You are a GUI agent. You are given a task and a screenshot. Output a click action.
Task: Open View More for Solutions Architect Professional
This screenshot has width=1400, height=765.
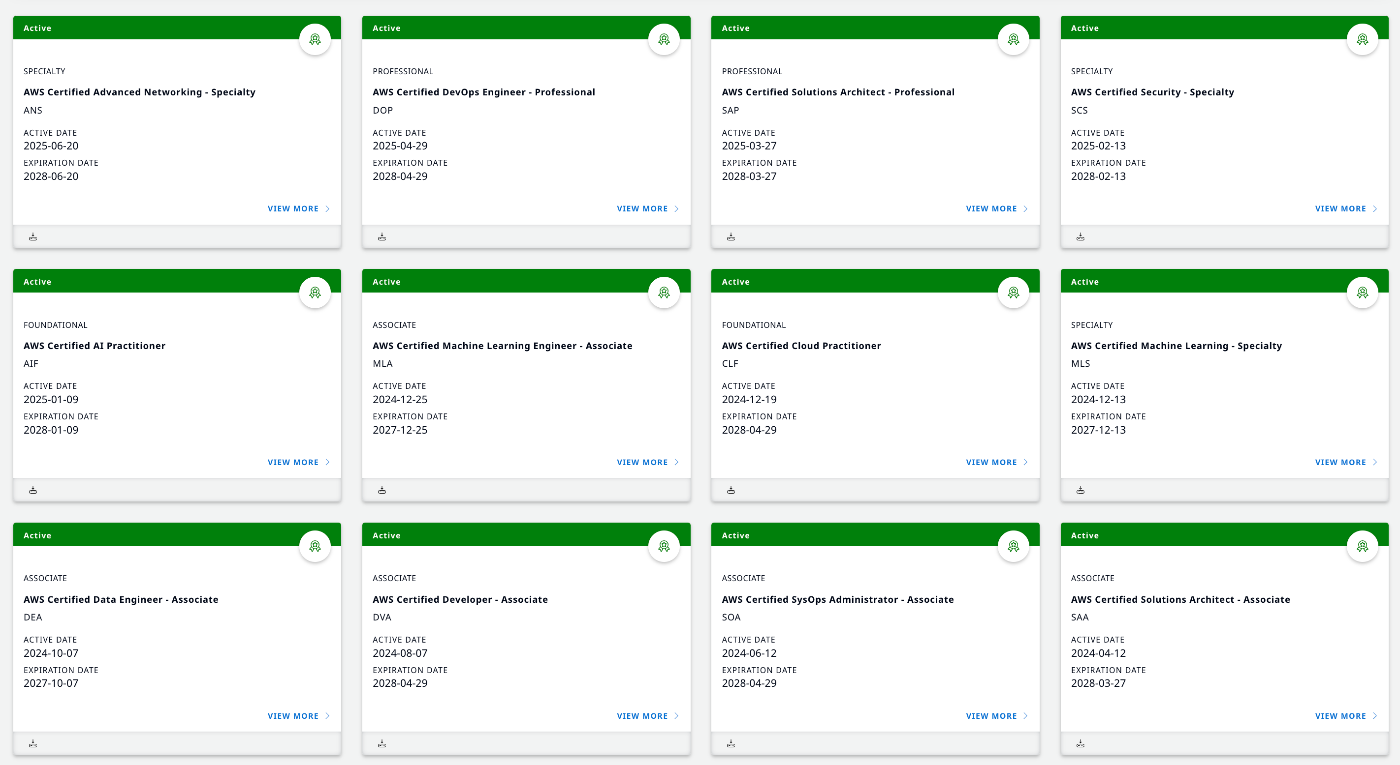click(997, 209)
